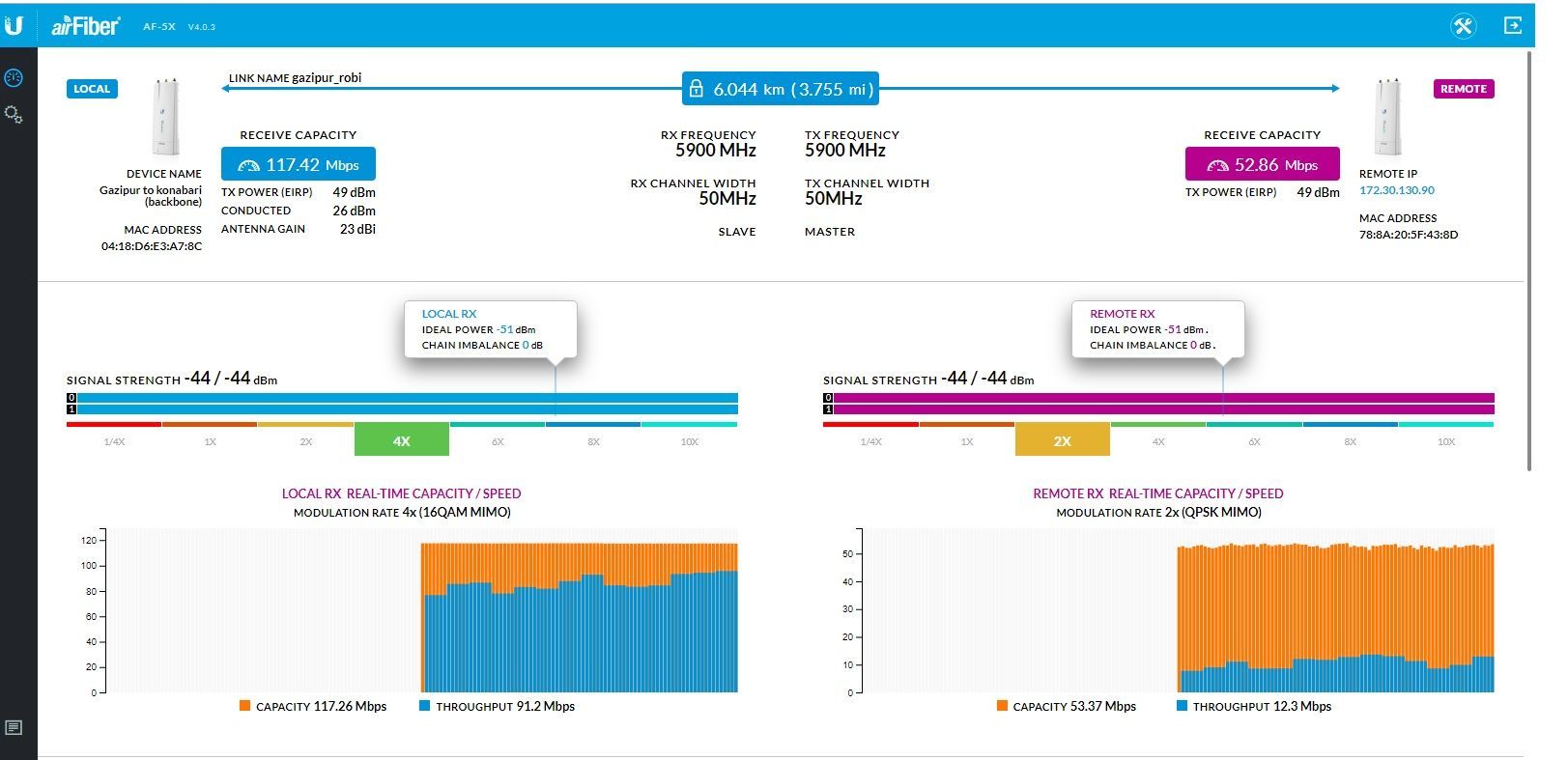This screenshot has width=1568, height=760.
Task: Click the link distance lock icon
Action: click(x=696, y=89)
